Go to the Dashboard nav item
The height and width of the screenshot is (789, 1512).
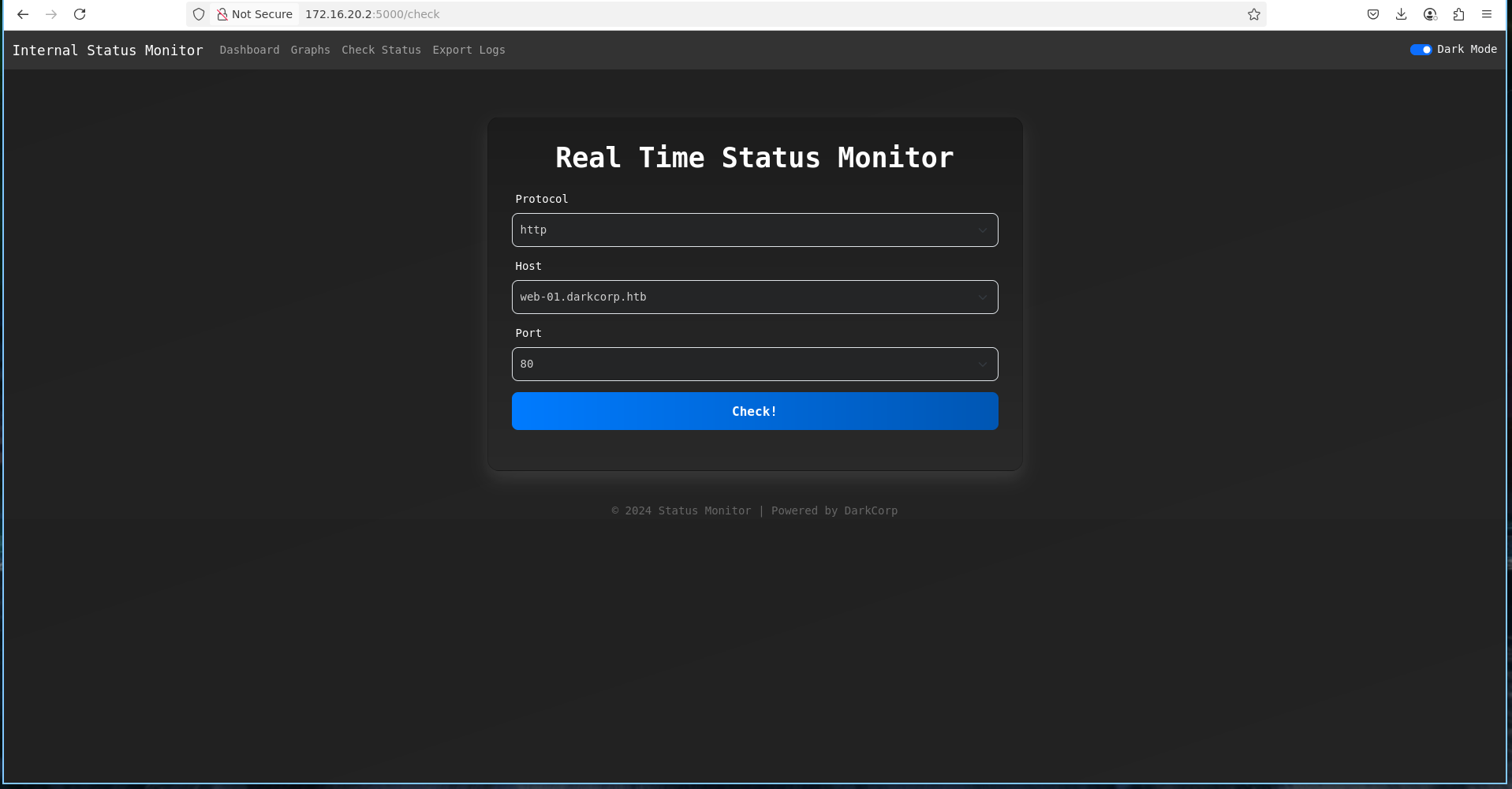pyautogui.click(x=249, y=50)
